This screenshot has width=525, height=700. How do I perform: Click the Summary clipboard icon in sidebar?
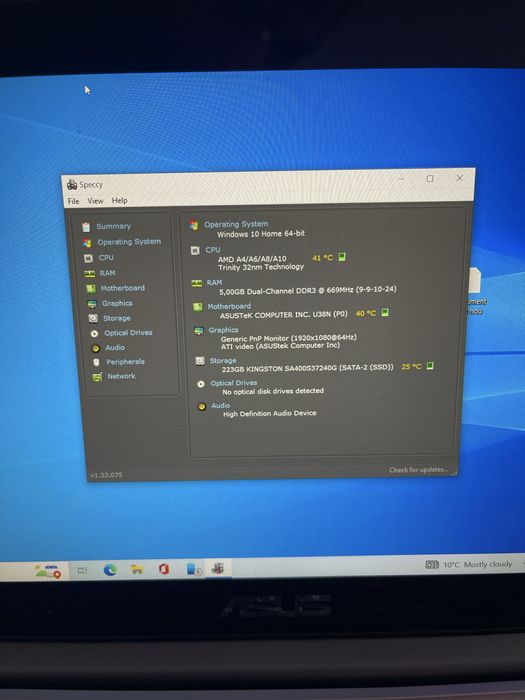pyautogui.click(x=86, y=227)
